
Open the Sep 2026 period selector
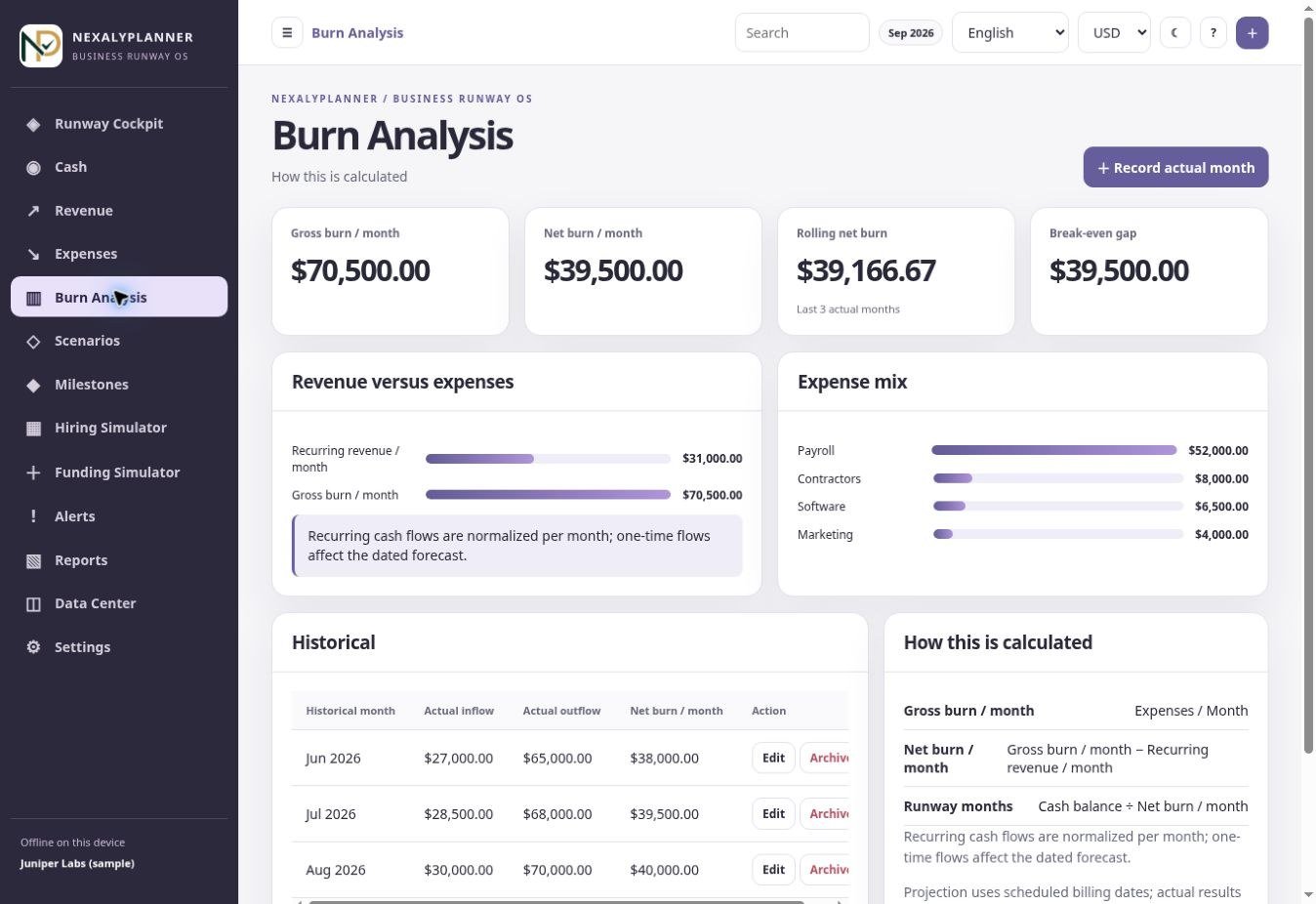pyautogui.click(x=911, y=32)
